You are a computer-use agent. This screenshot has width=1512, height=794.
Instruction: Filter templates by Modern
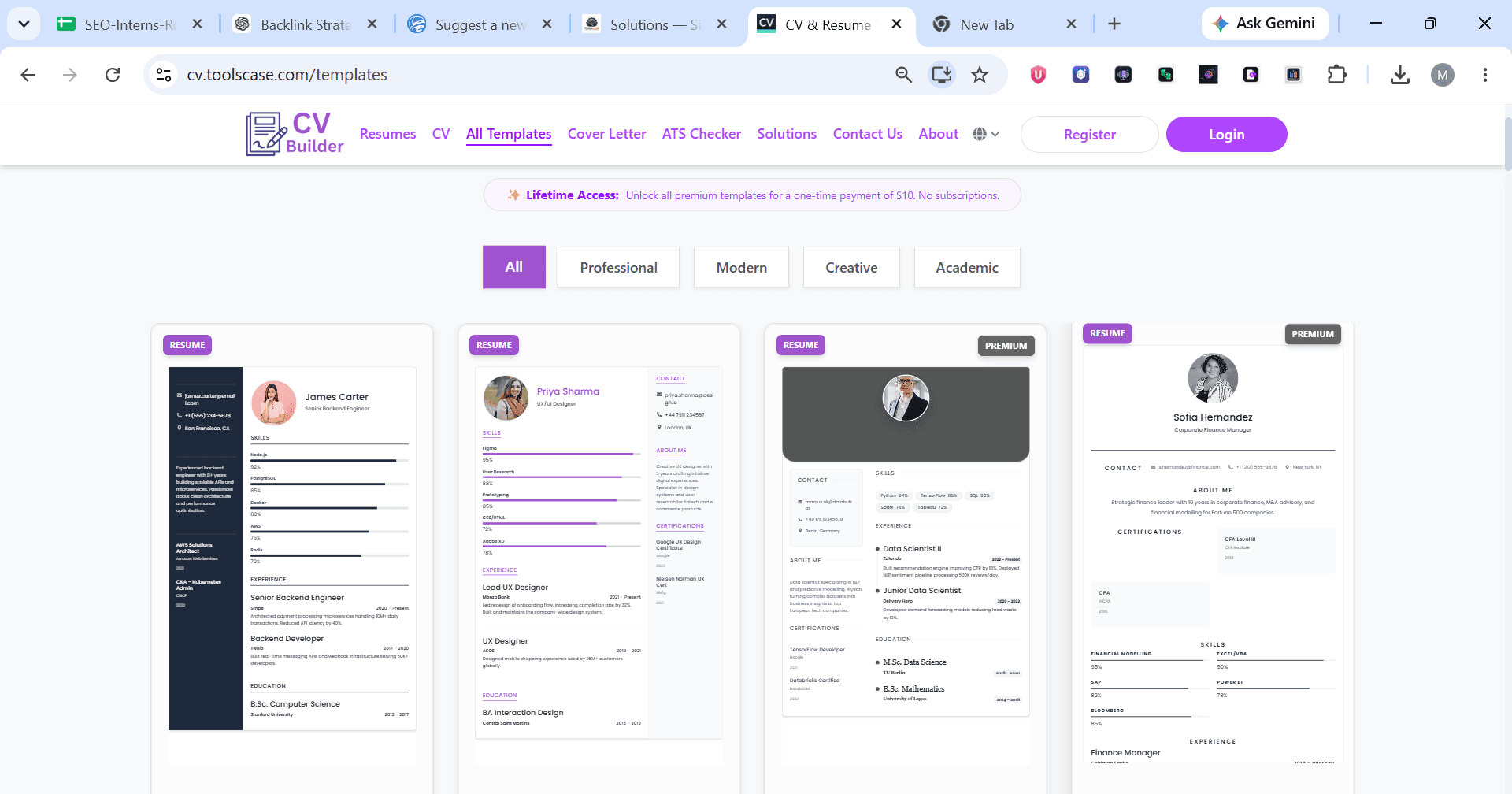(x=741, y=267)
